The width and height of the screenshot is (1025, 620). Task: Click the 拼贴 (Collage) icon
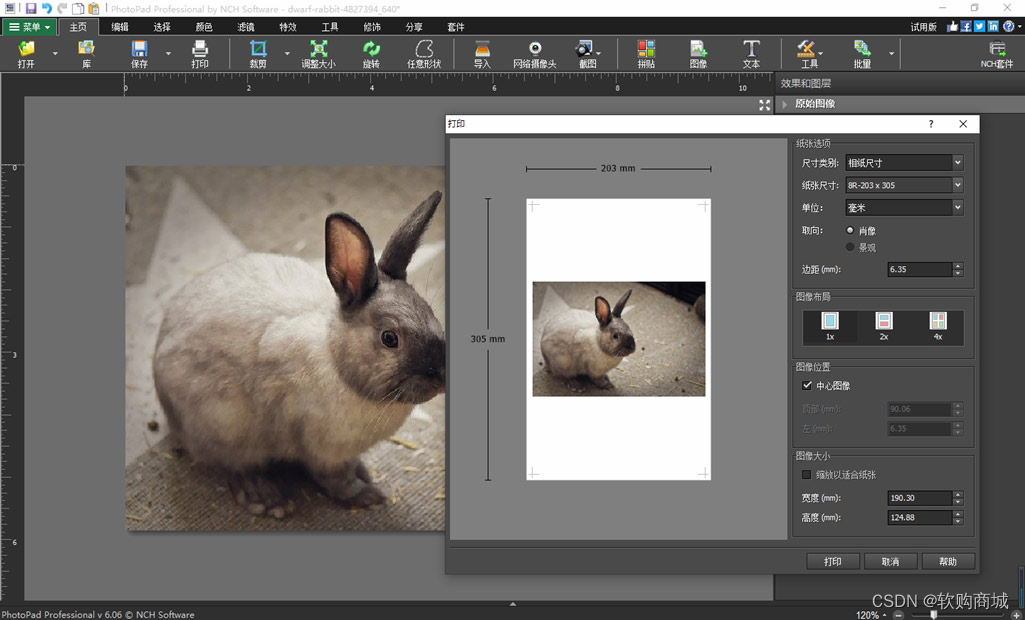(646, 53)
